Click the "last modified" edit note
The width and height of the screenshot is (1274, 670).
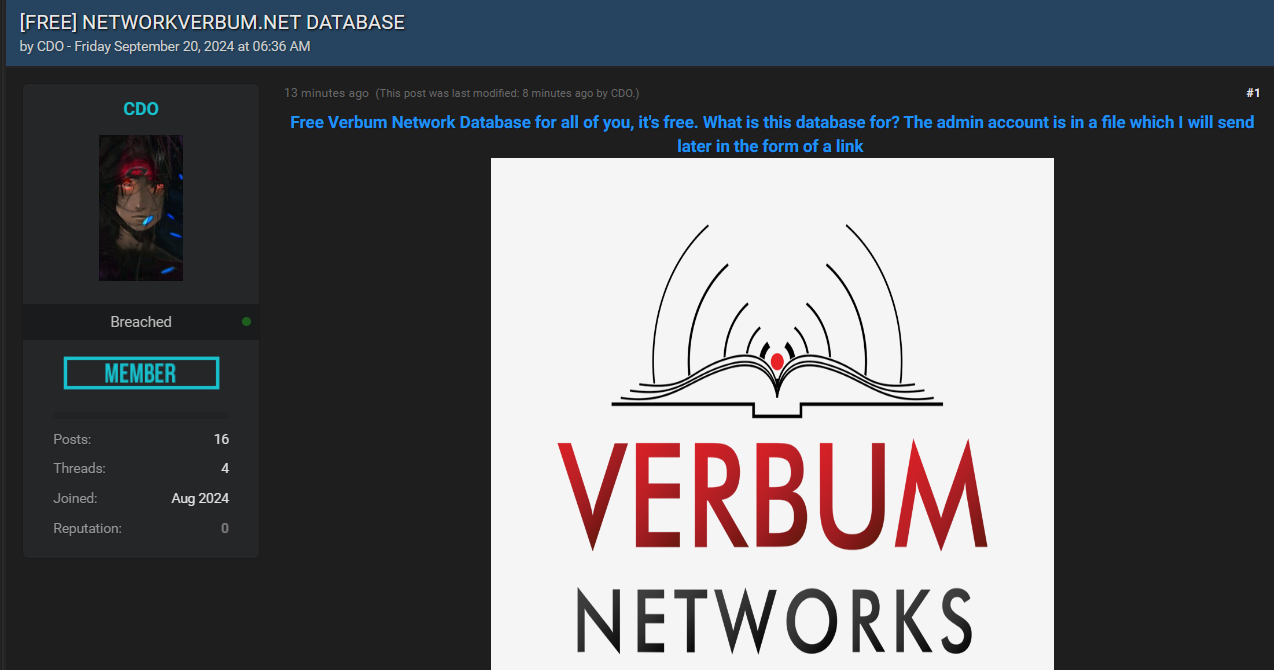click(507, 93)
